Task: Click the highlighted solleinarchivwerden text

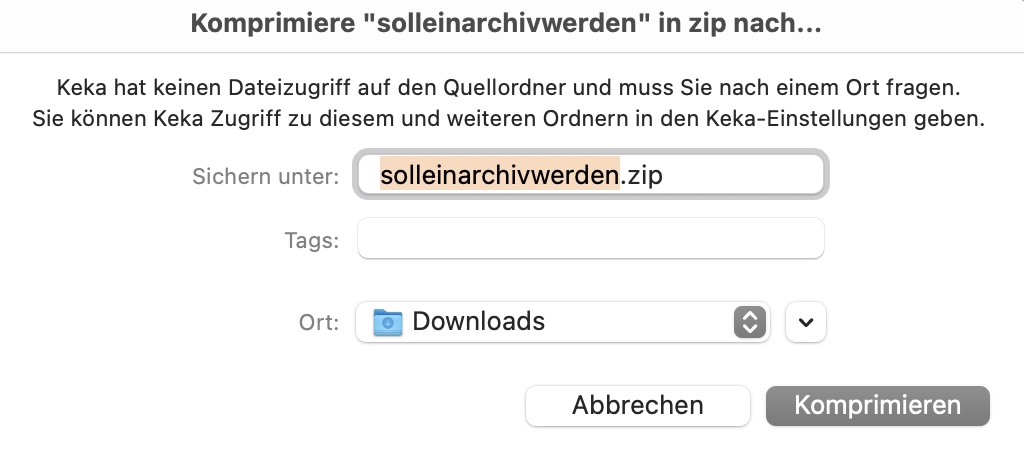Action: coord(500,175)
